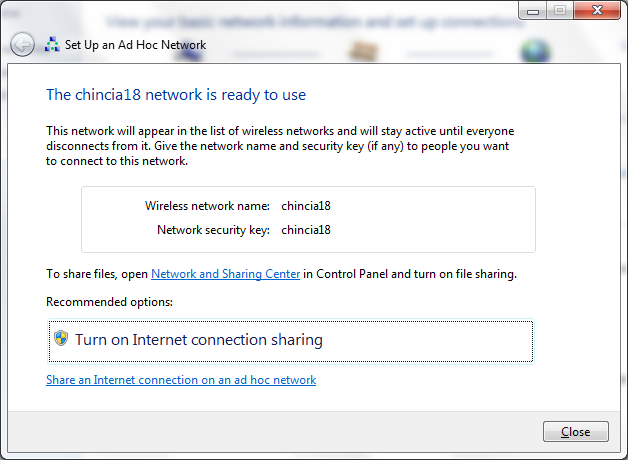Click the 'Set Up an Ad Hoc Network' title text
The image size is (628, 460).
tap(135, 45)
